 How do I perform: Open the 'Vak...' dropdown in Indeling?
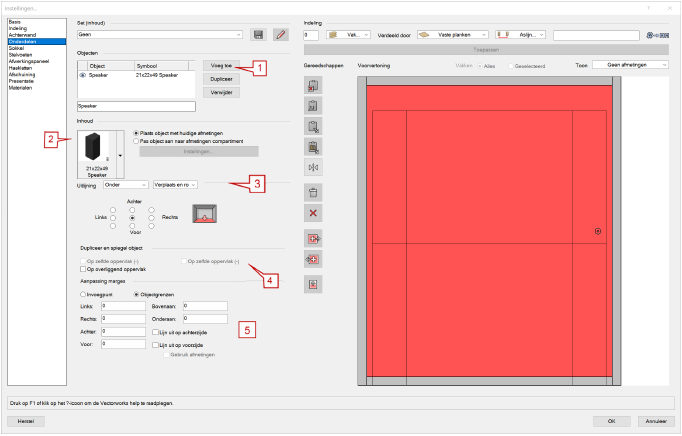point(348,35)
